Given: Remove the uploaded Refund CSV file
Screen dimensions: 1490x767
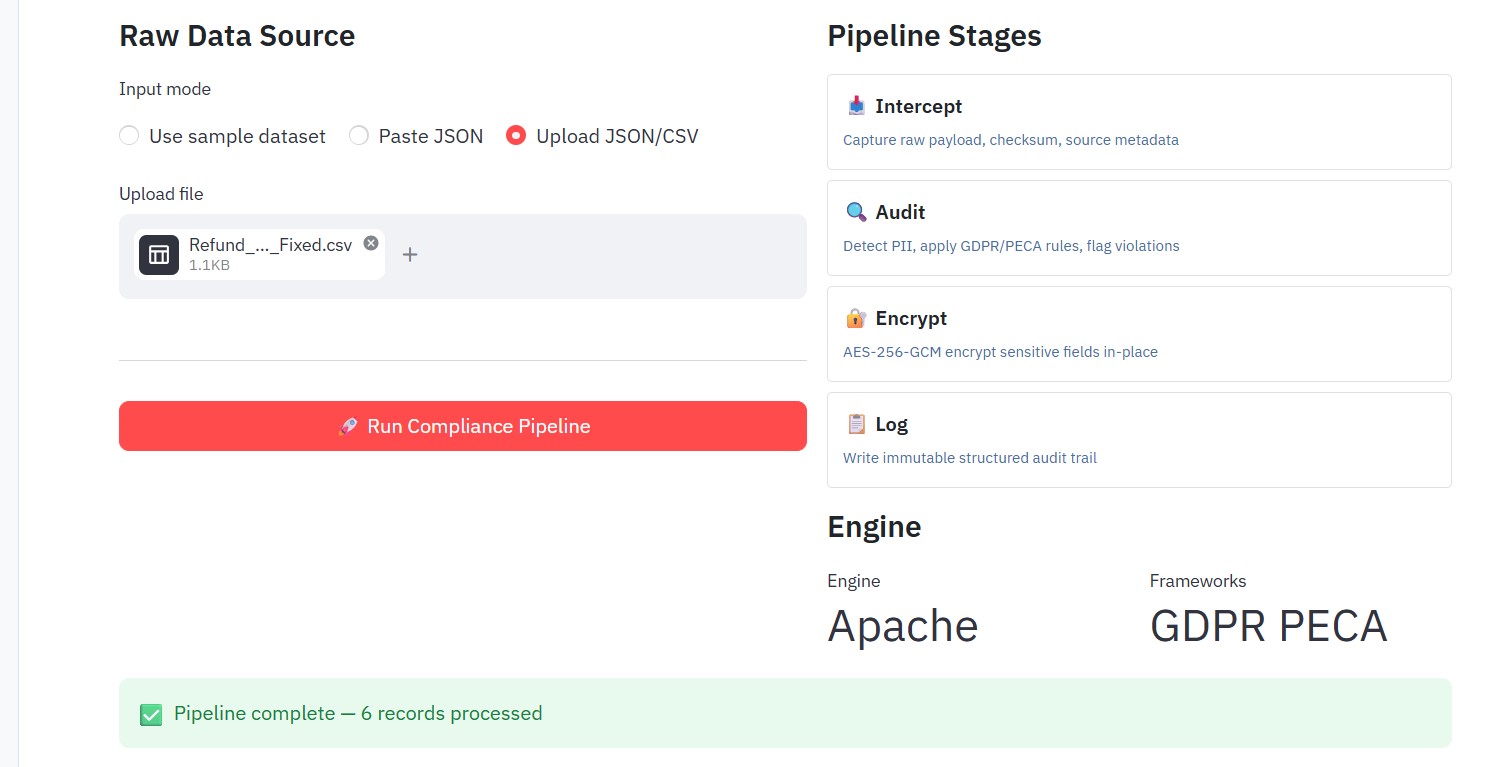Looking at the screenshot, I should (371, 243).
